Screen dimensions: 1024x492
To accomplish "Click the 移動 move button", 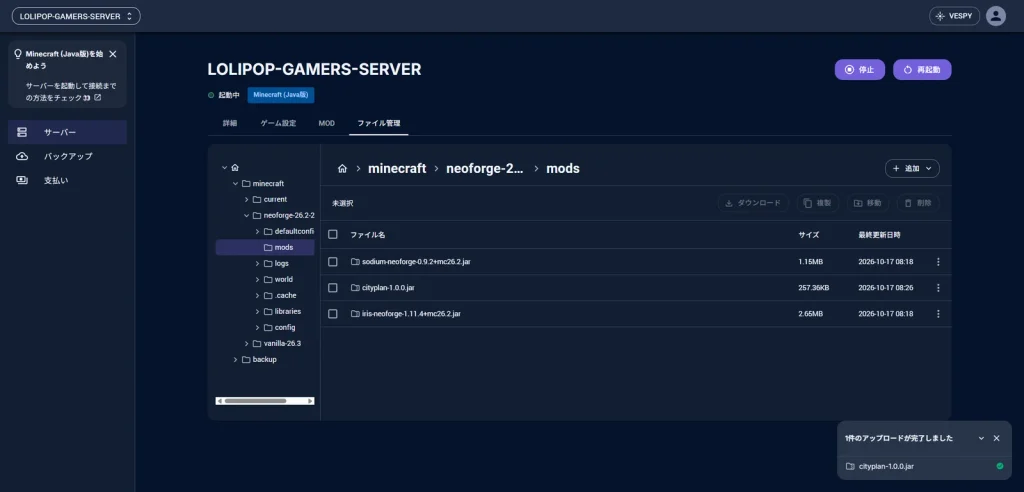I will coord(868,203).
